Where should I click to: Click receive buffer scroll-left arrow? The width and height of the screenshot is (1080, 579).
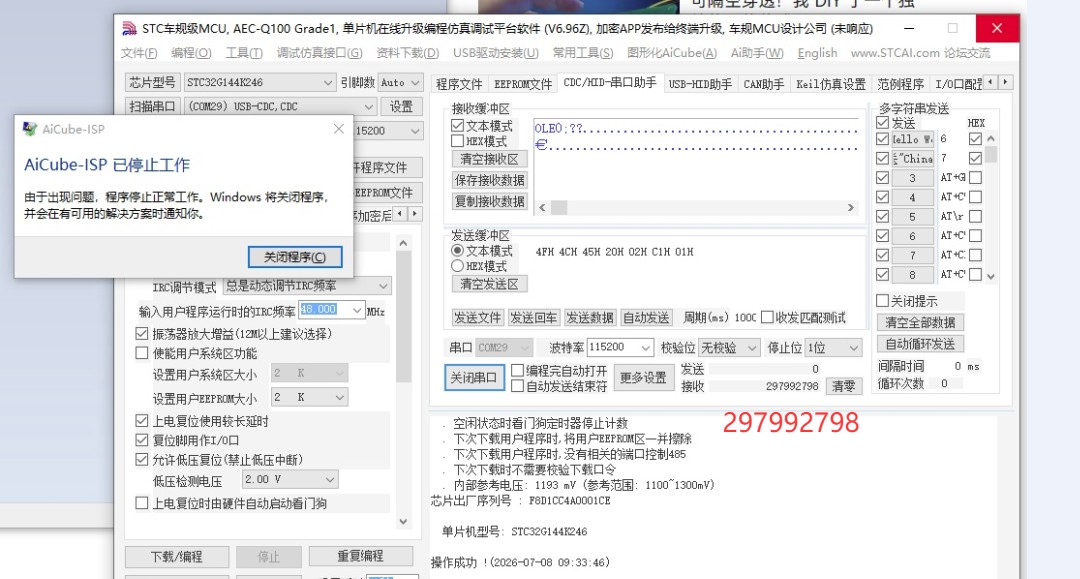pyautogui.click(x=542, y=207)
